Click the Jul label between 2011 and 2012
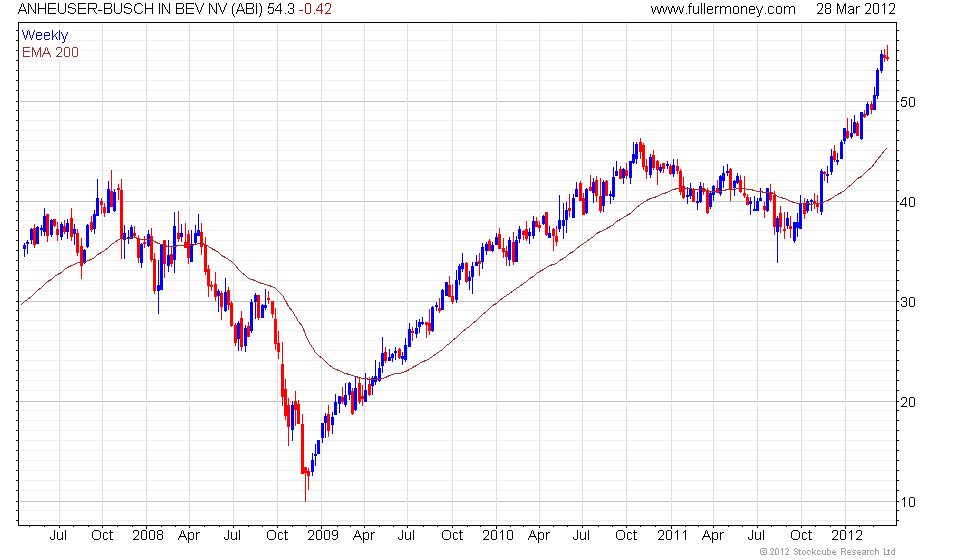 tap(756, 536)
